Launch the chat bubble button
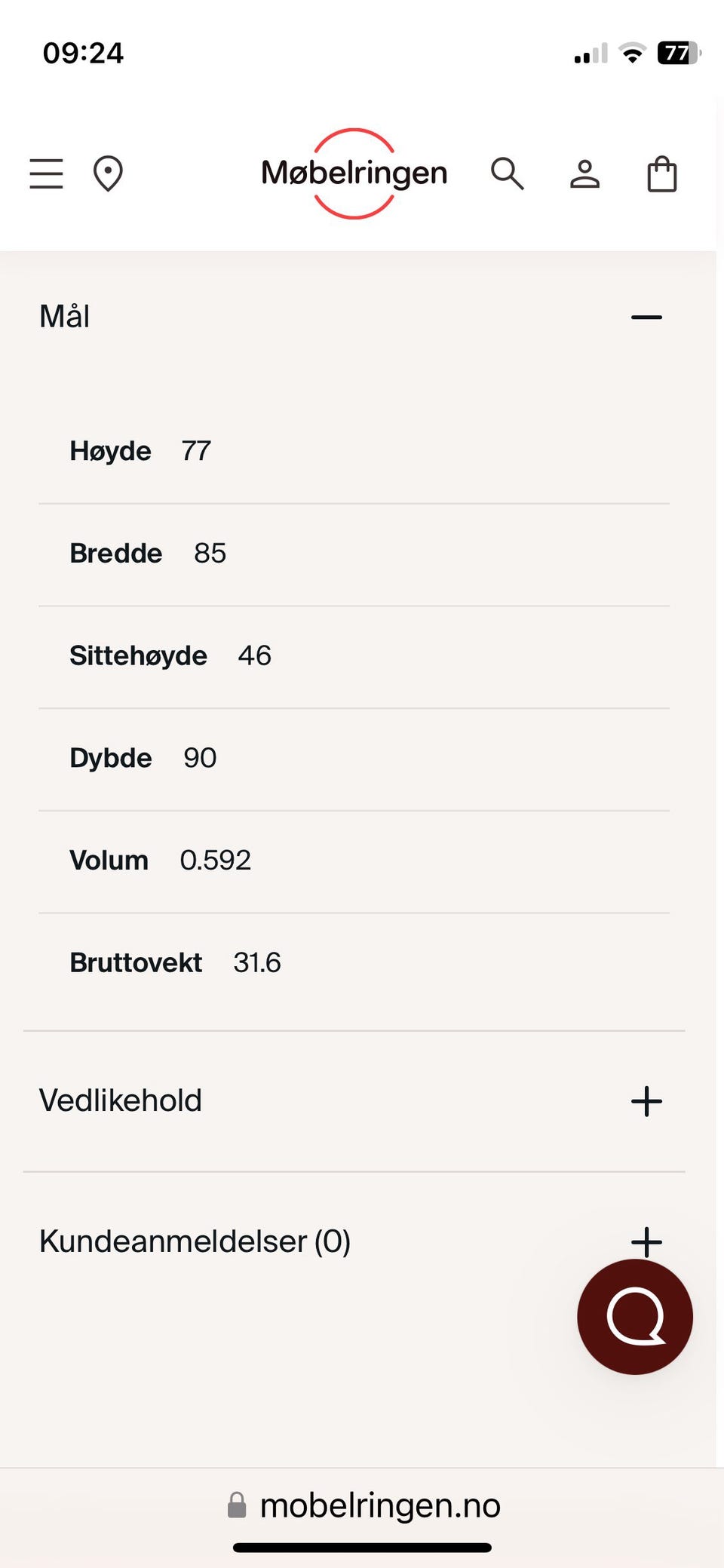 tap(634, 1316)
